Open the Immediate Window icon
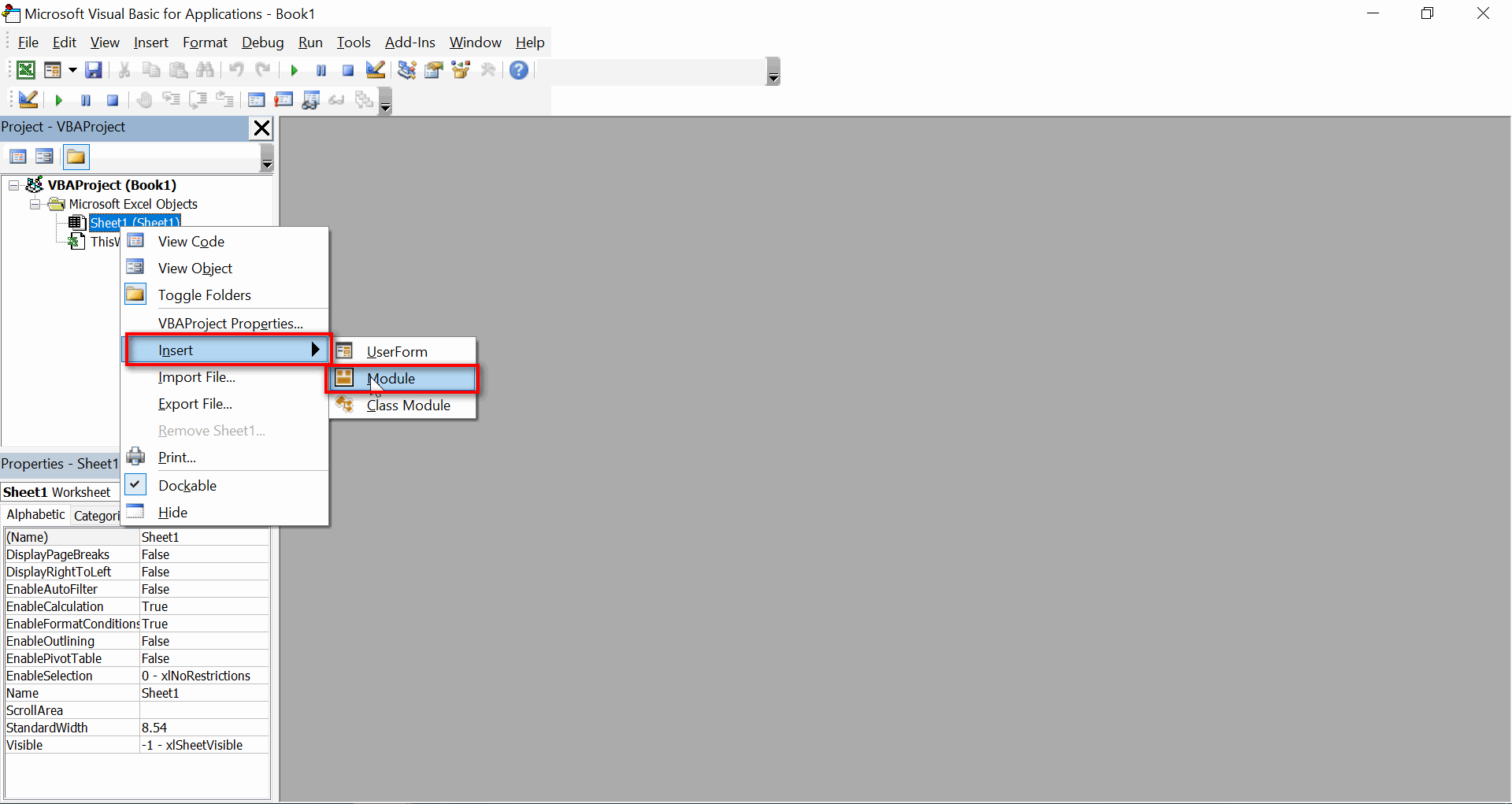The width and height of the screenshot is (1512, 804). 283,100
